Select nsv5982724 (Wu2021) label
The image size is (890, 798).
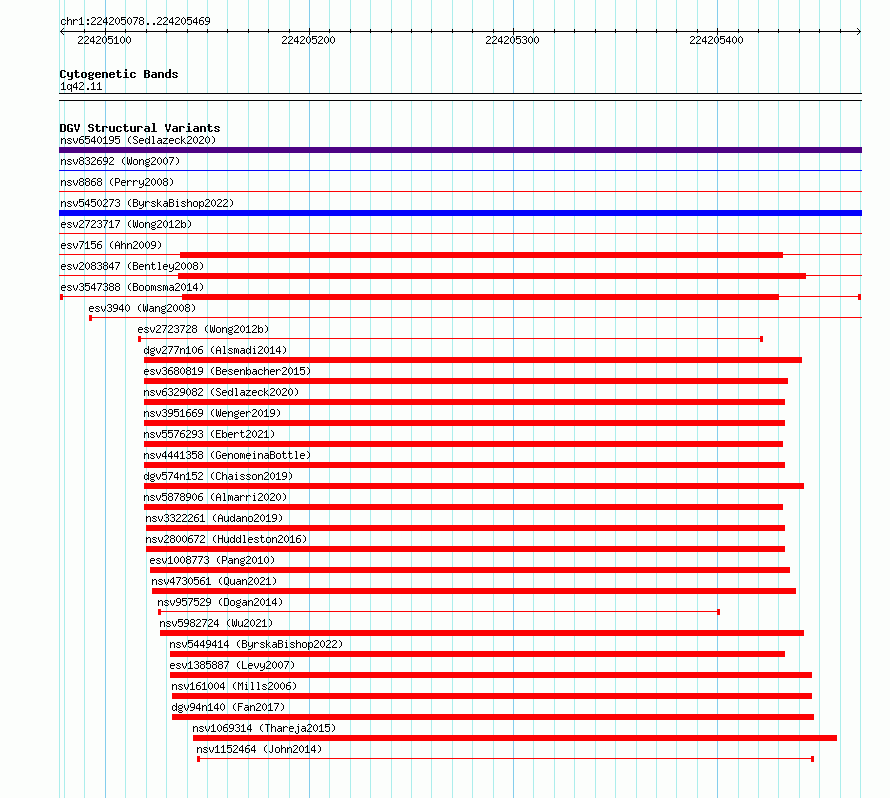tap(216, 623)
